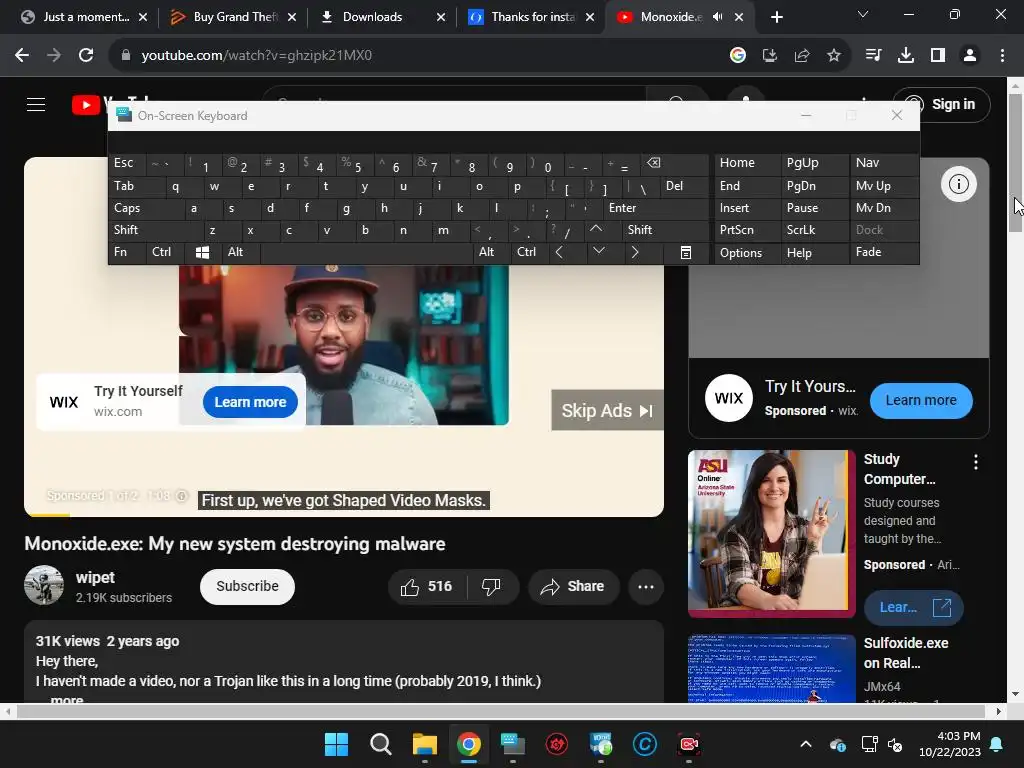
Task: Click the ad info circle icon
Action: pos(959,184)
